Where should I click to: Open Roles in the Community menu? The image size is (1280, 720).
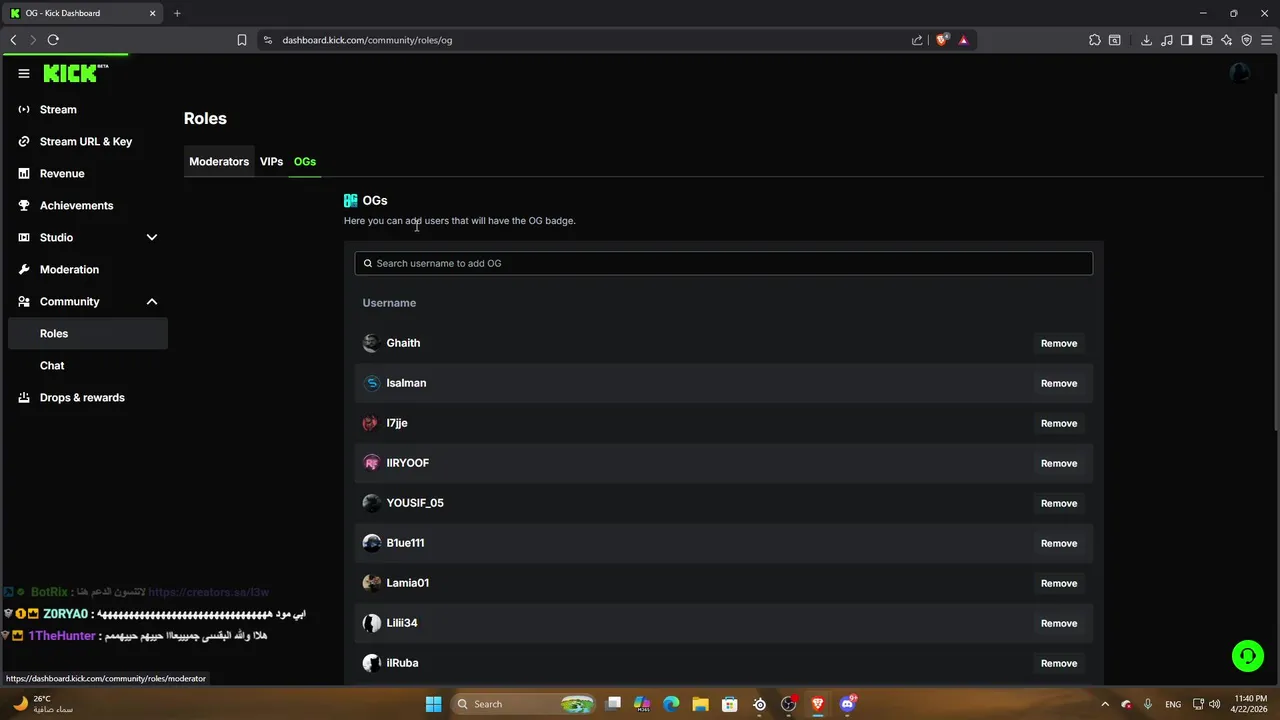point(88,333)
